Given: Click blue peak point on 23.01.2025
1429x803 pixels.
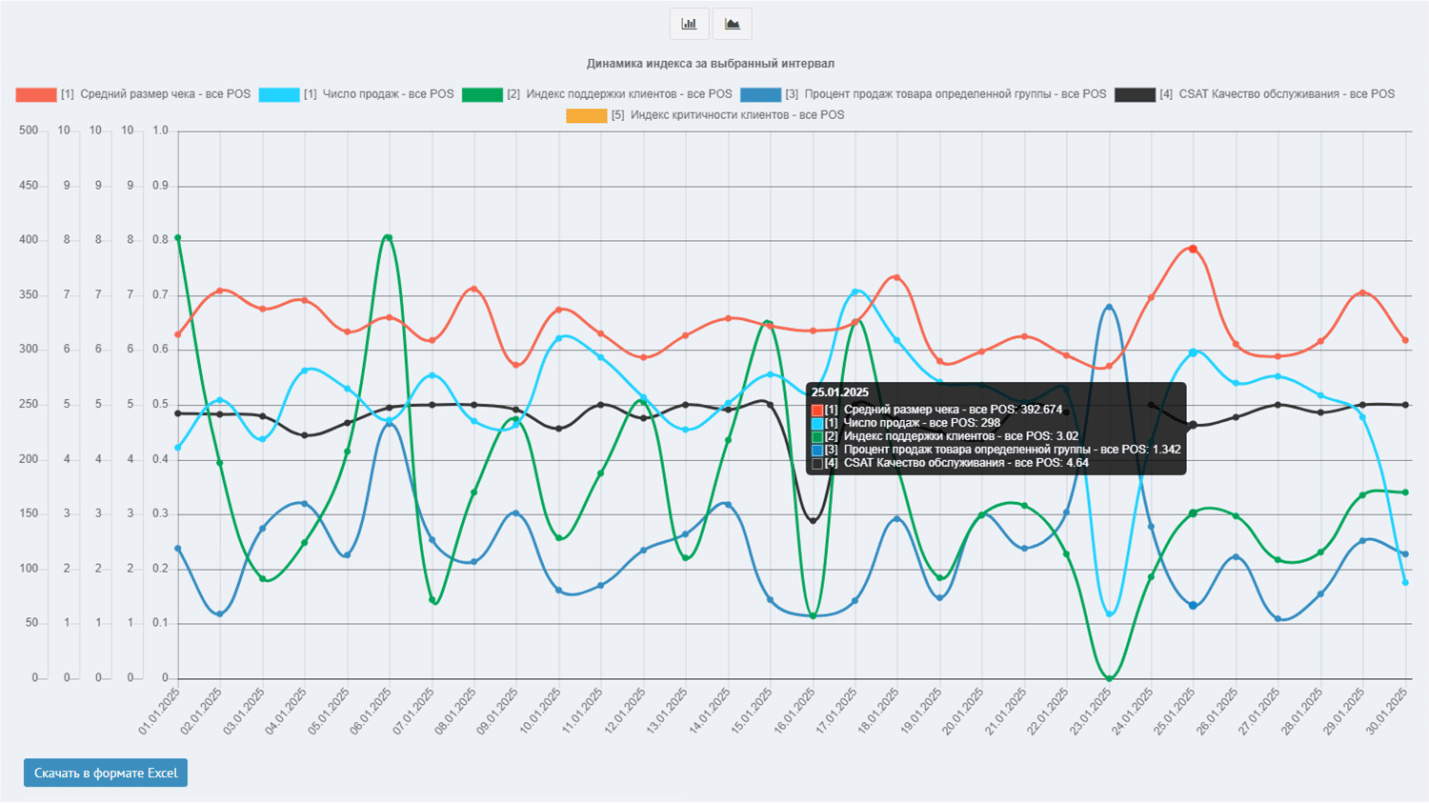Looking at the screenshot, I should coord(1108,308).
